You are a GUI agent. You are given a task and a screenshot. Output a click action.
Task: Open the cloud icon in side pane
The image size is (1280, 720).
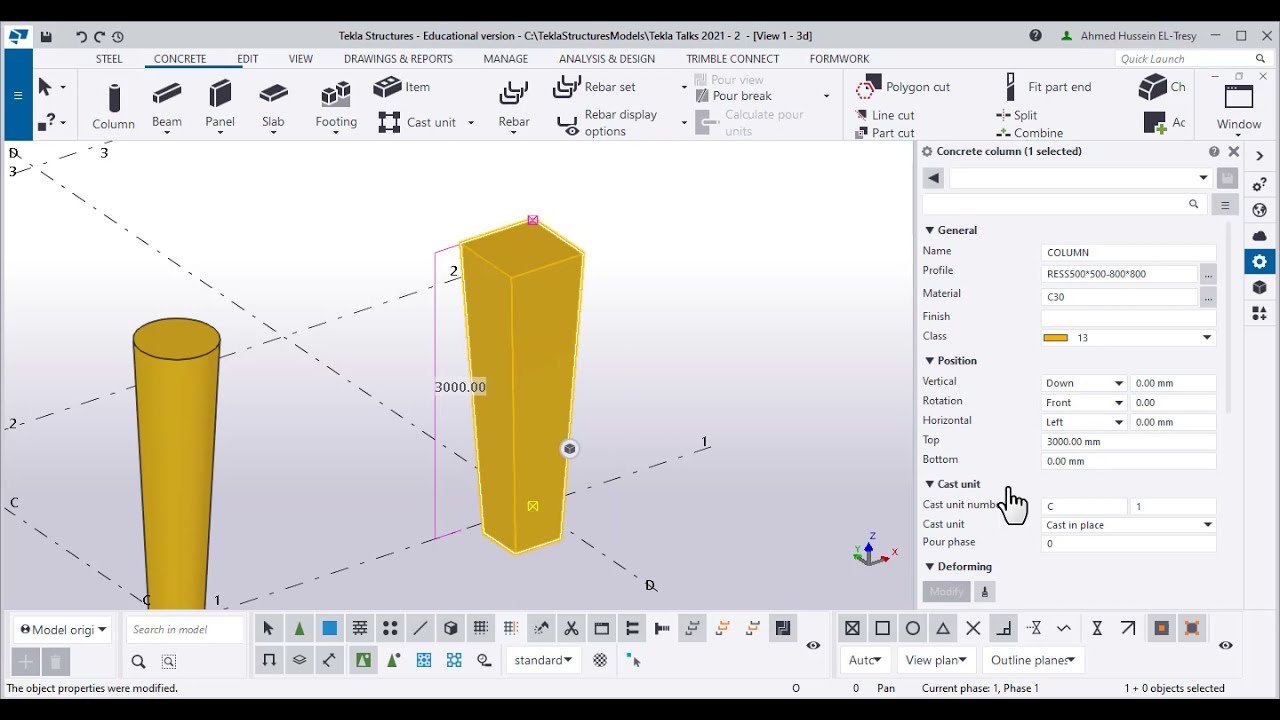point(1259,236)
